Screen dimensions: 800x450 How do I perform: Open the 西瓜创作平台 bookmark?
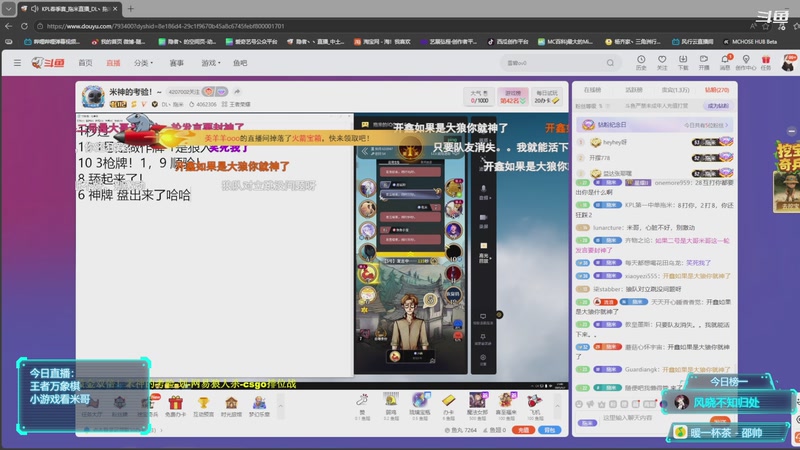click(508, 42)
